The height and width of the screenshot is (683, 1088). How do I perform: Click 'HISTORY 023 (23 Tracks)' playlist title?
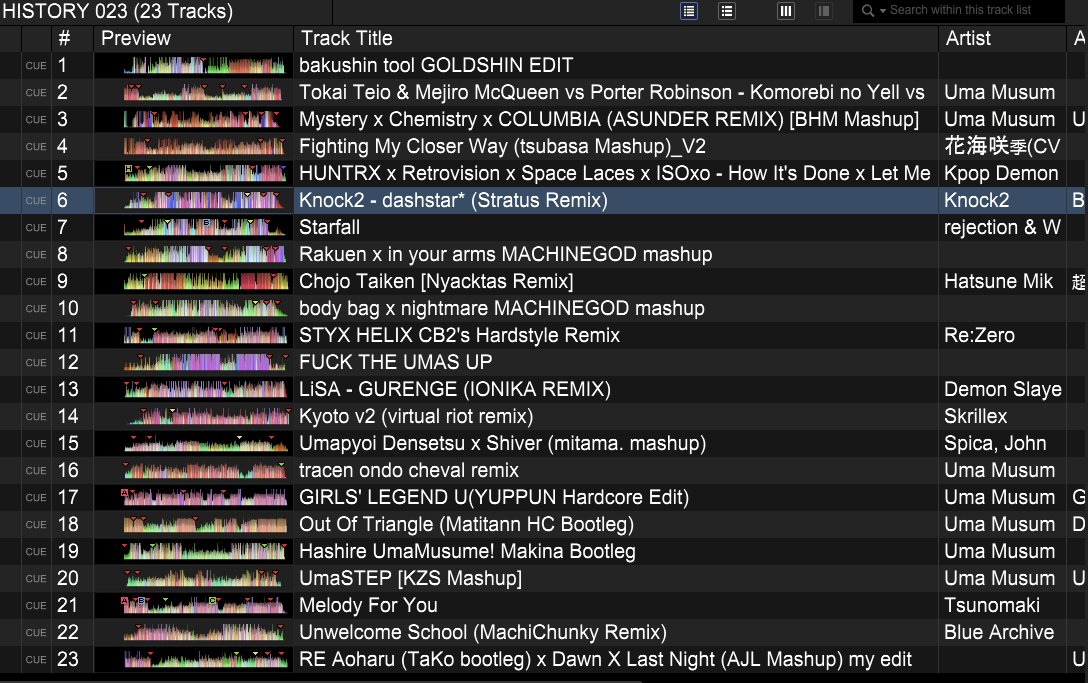point(118,11)
